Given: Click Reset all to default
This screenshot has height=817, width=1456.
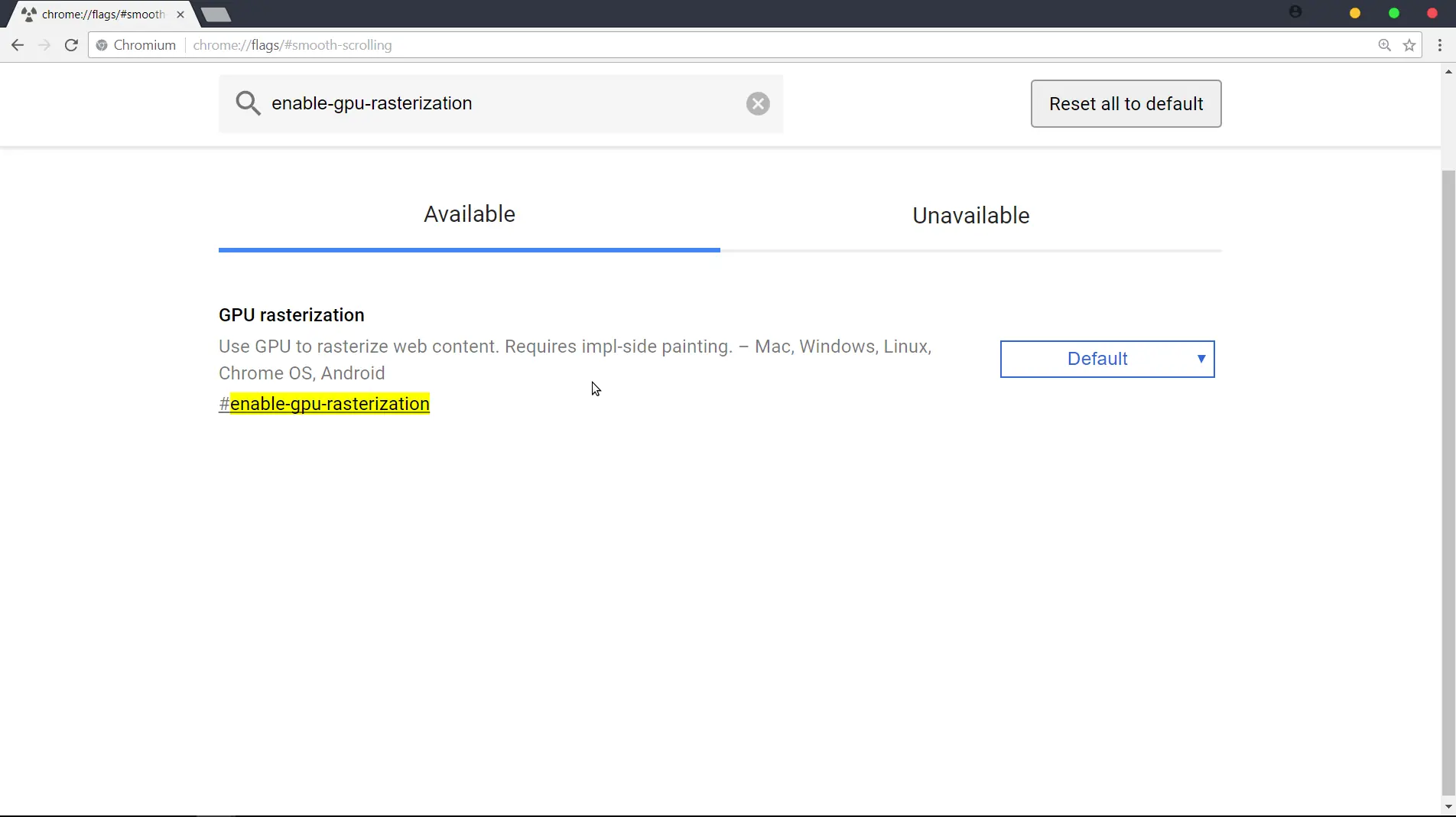Looking at the screenshot, I should point(1126,103).
